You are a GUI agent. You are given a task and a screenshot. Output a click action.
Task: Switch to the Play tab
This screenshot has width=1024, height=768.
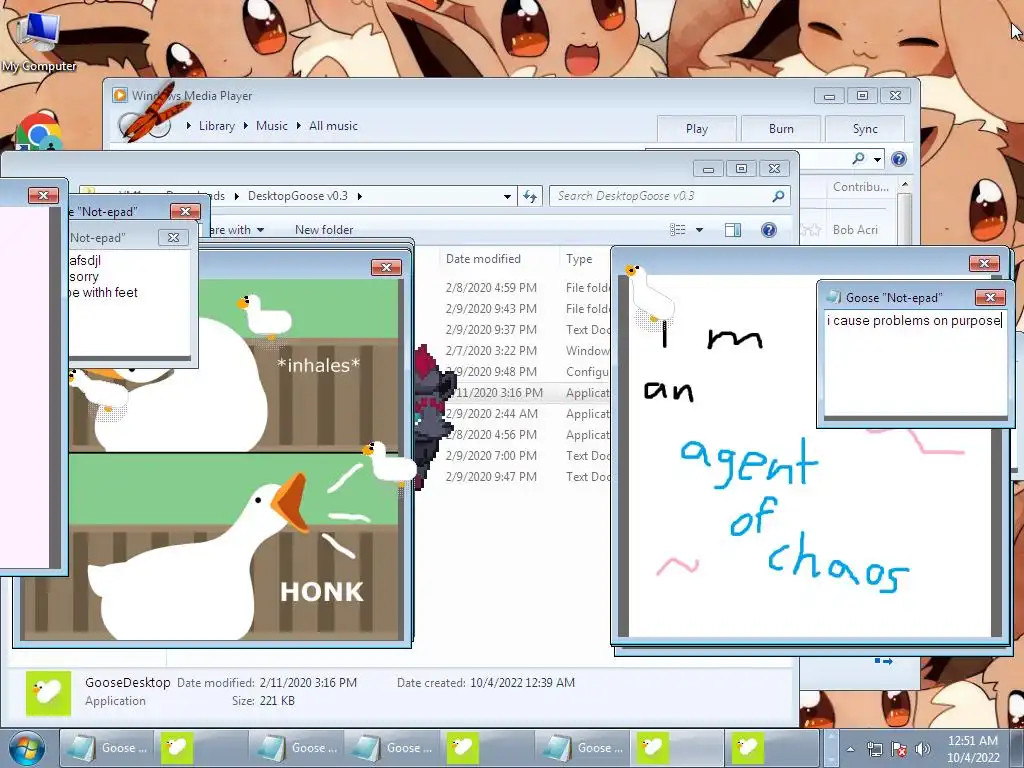click(x=697, y=129)
